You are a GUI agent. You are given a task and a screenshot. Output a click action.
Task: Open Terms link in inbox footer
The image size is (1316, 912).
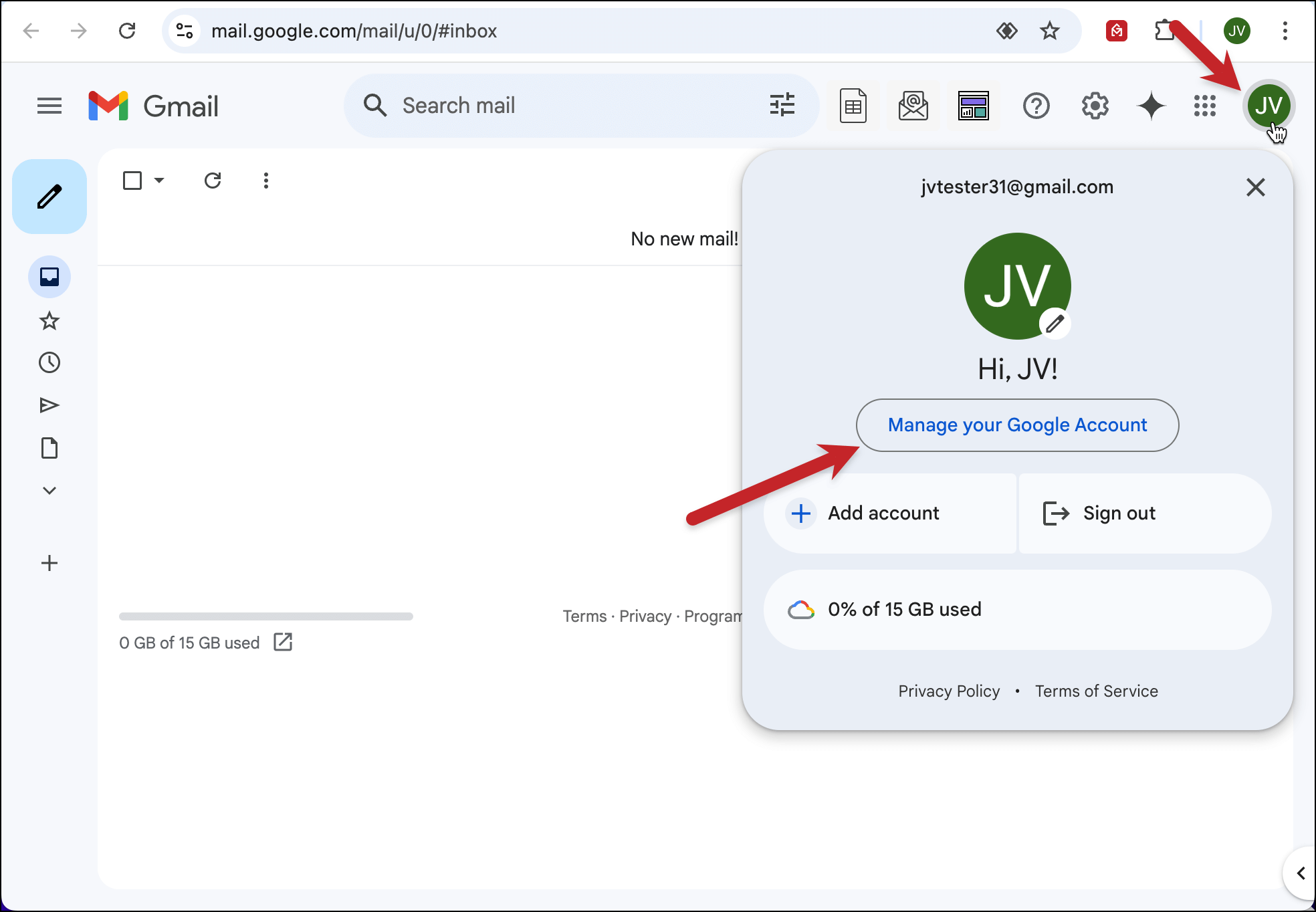tap(584, 616)
